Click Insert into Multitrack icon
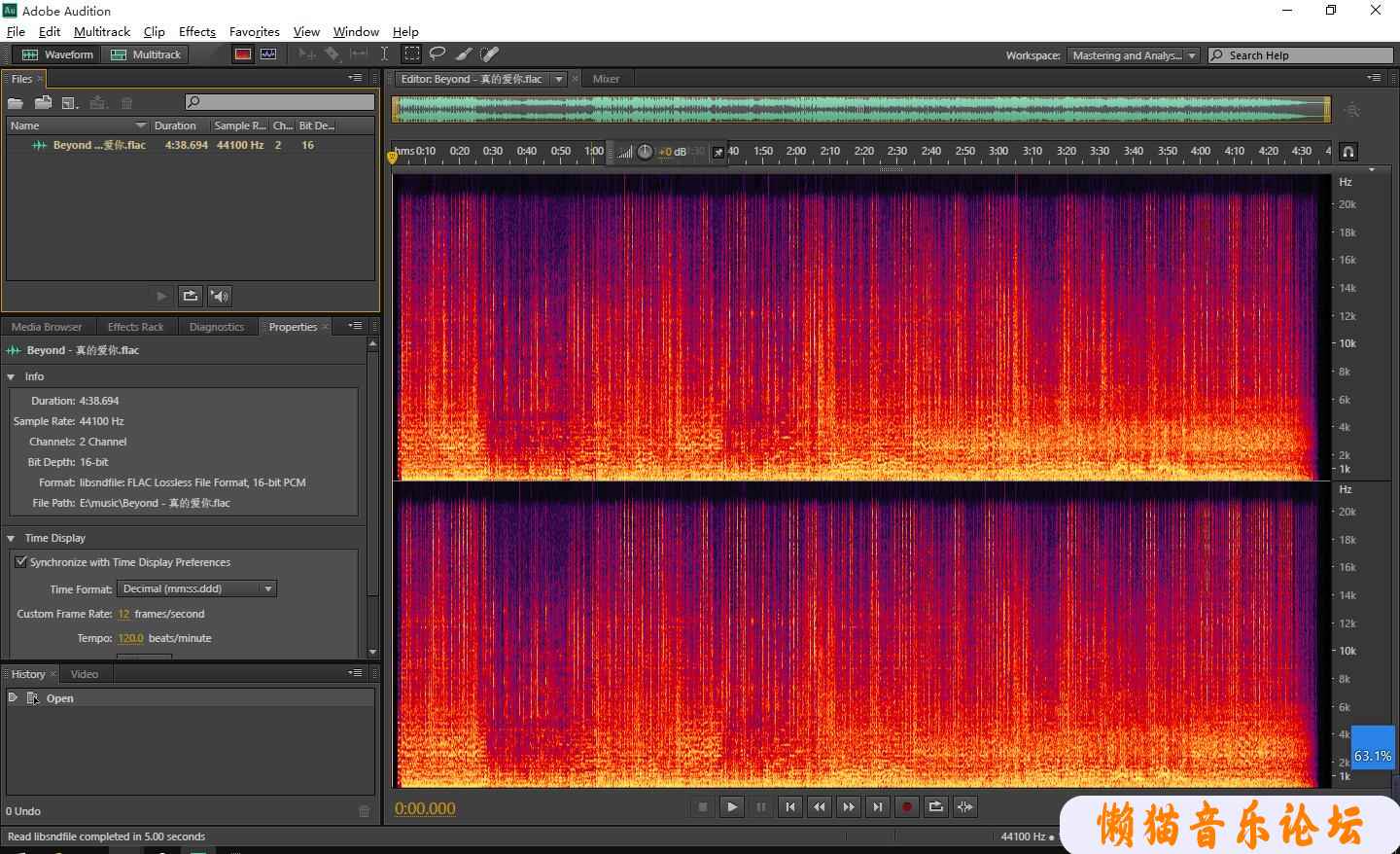This screenshot has height=854, width=1400. [x=97, y=102]
